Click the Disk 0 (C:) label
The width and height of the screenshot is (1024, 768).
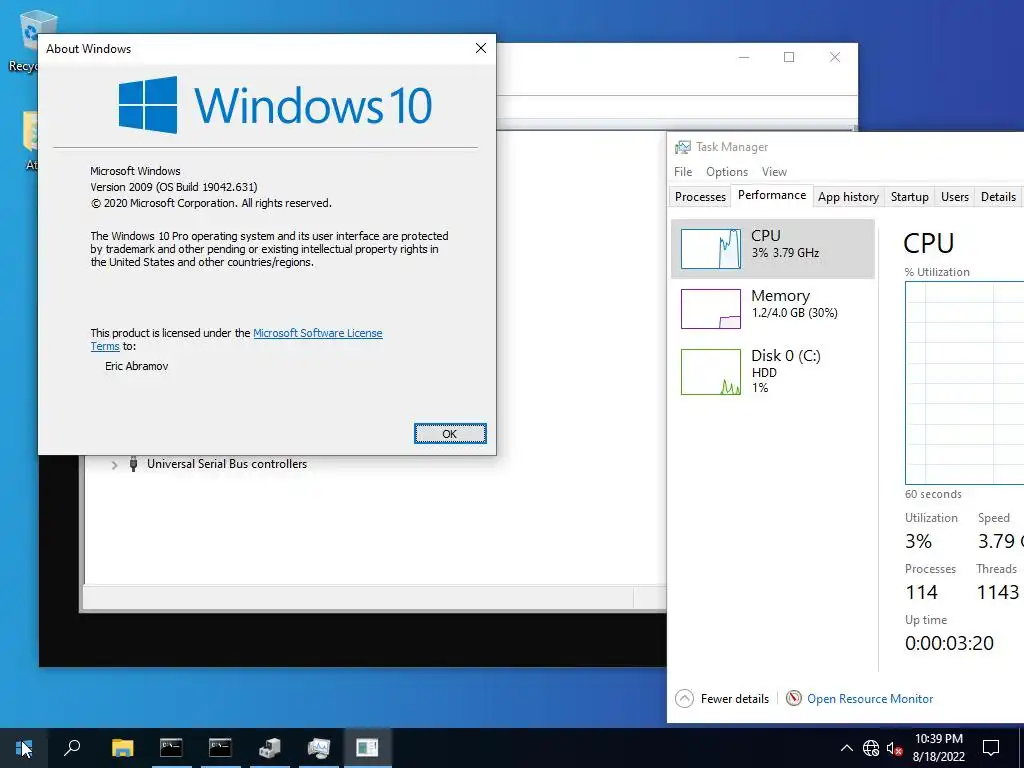pyautogui.click(x=786, y=356)
